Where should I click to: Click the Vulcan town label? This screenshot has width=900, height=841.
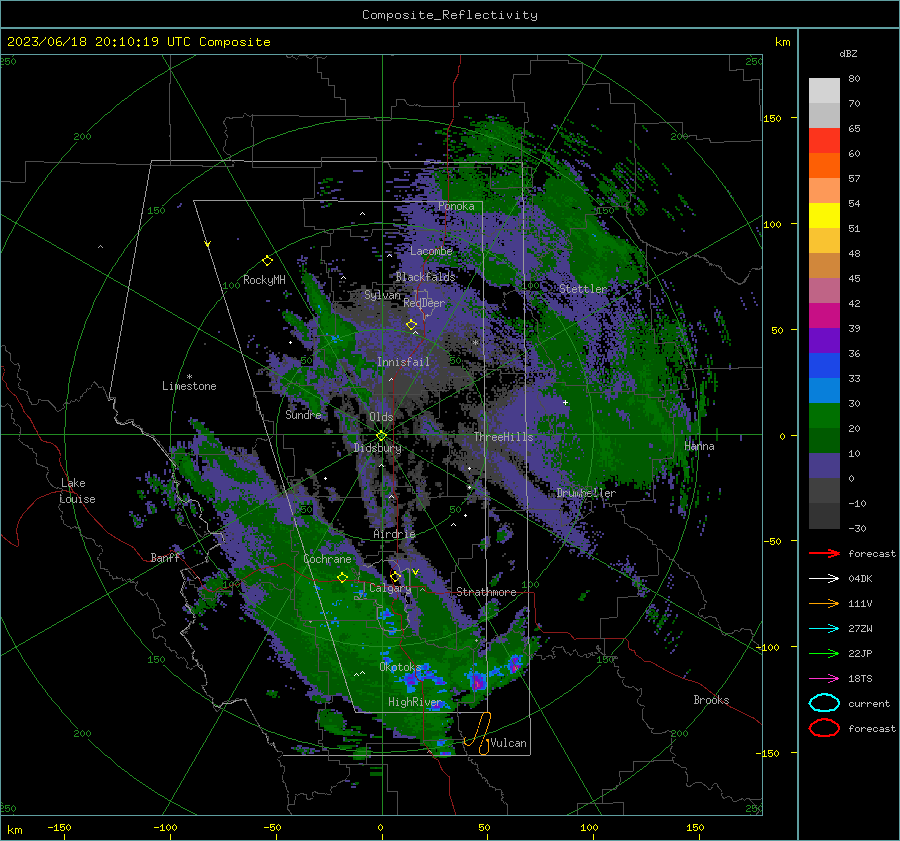[x=508, y=743]
